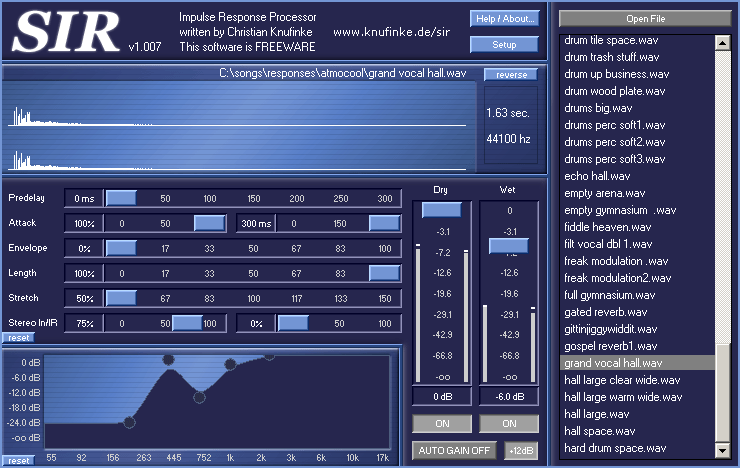Open the Setup options
This screenshot has width=740, height=468.
coord(504,45)
